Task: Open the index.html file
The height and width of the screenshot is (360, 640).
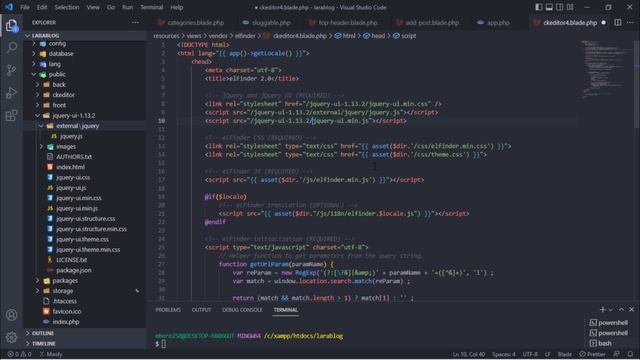Action: (x=70, y=167)
